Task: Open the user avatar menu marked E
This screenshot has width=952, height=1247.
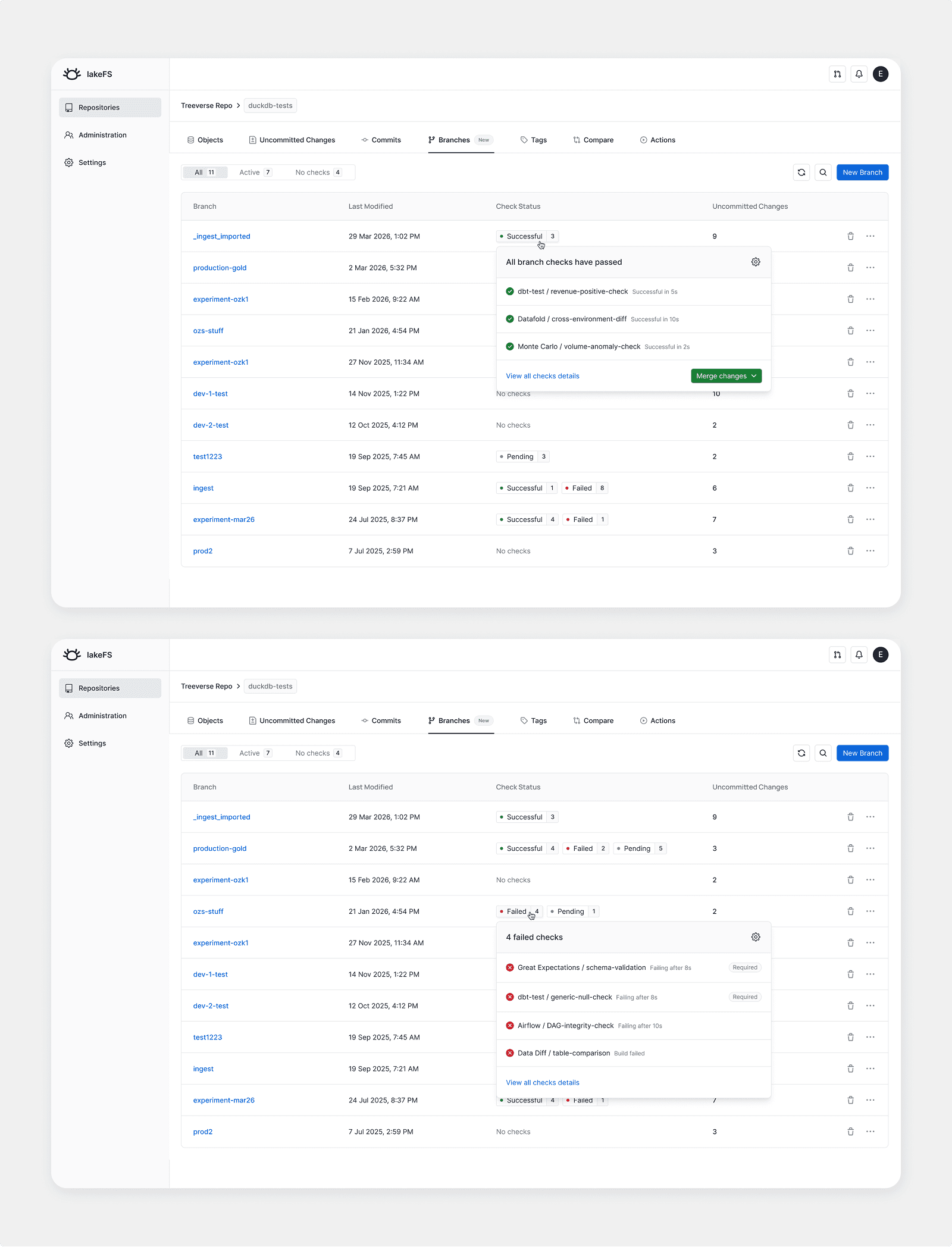Action: tap(881, 74)
